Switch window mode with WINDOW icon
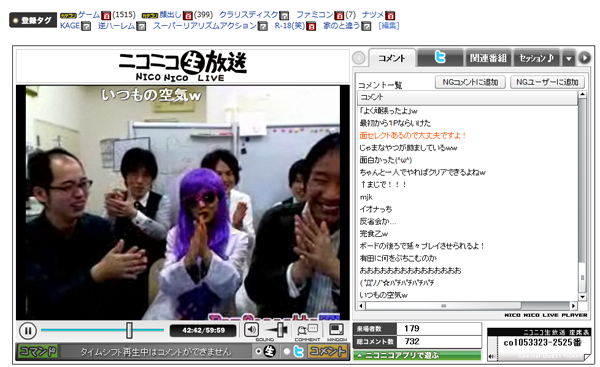The height and width of the screenshot is (367, 600). tap(336, 329)
